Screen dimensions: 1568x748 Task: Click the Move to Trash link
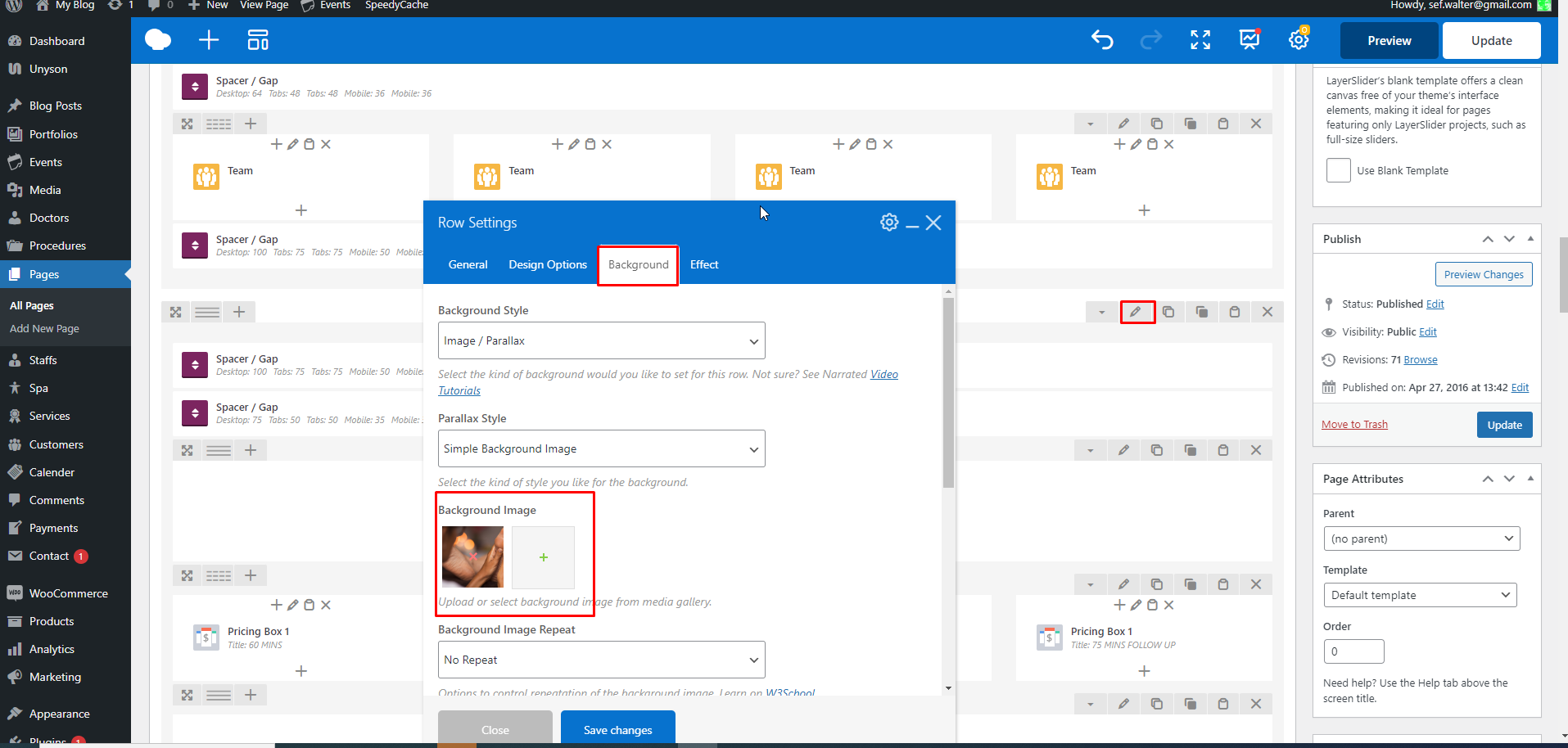pyautogui.click(x=1354, y=424)
